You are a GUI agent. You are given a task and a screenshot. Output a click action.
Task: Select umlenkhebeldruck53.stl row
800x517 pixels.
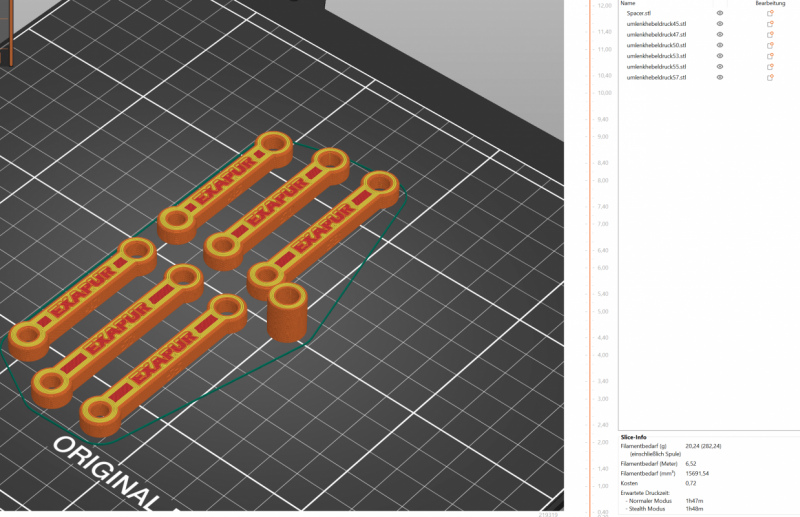(656, 56)
